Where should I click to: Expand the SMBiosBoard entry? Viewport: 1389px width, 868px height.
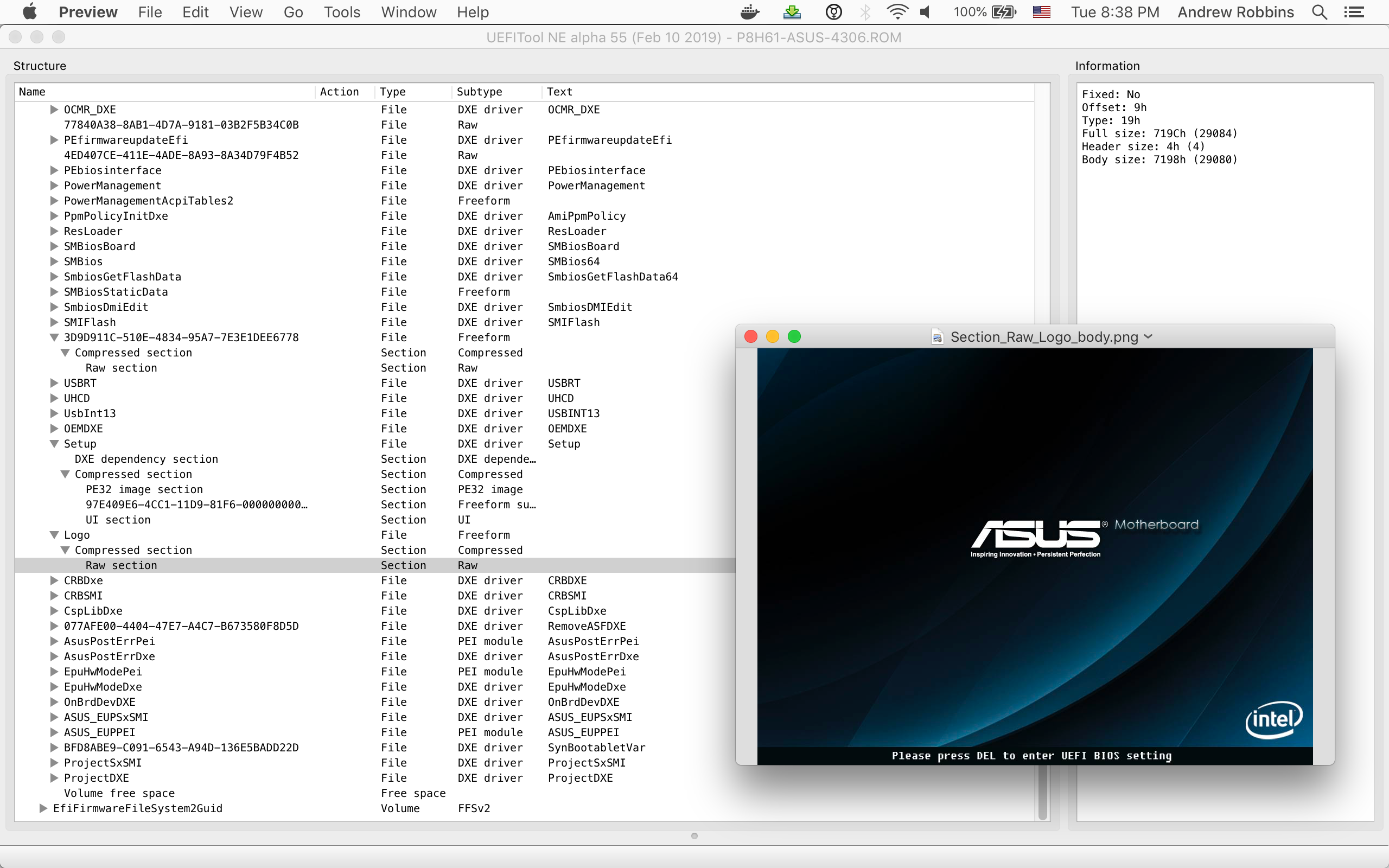(x=54, y=246)
